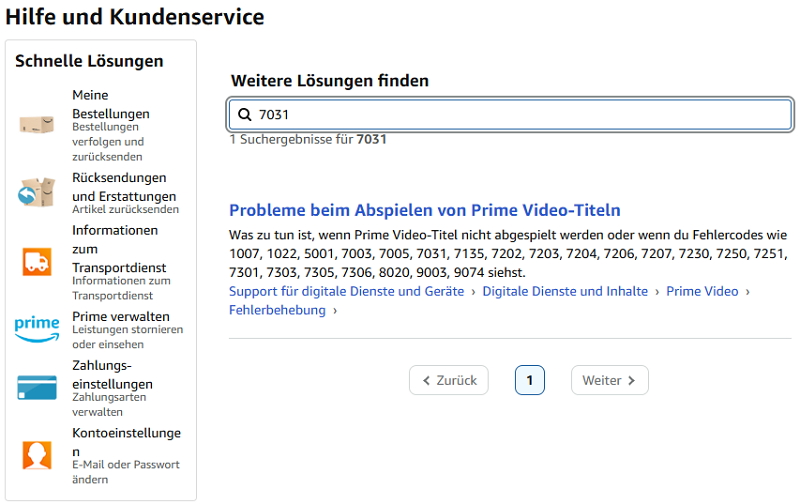Click result description starting 'Was zu tun ist'
Image resolution: width=800 pixels, height=504 pixels.
click(508, 254)
